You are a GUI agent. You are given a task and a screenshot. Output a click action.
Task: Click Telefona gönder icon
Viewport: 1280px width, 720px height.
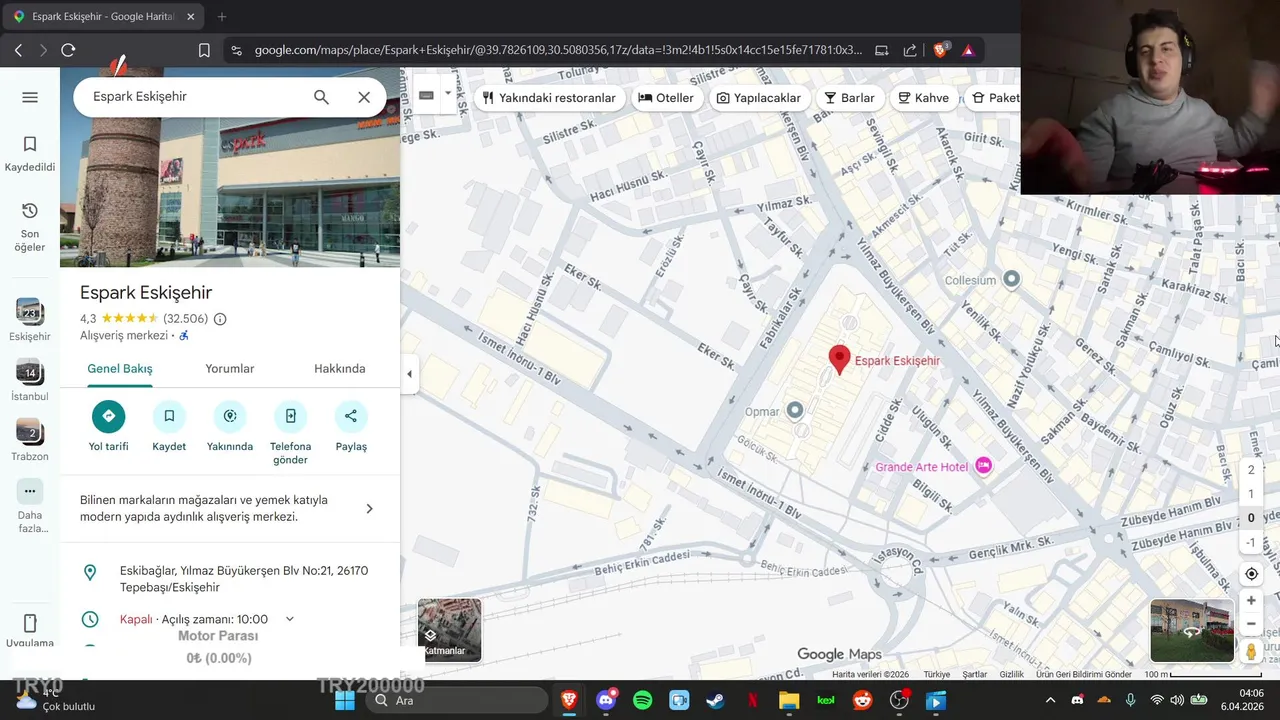pyautogui.click(x=290, y=416)
